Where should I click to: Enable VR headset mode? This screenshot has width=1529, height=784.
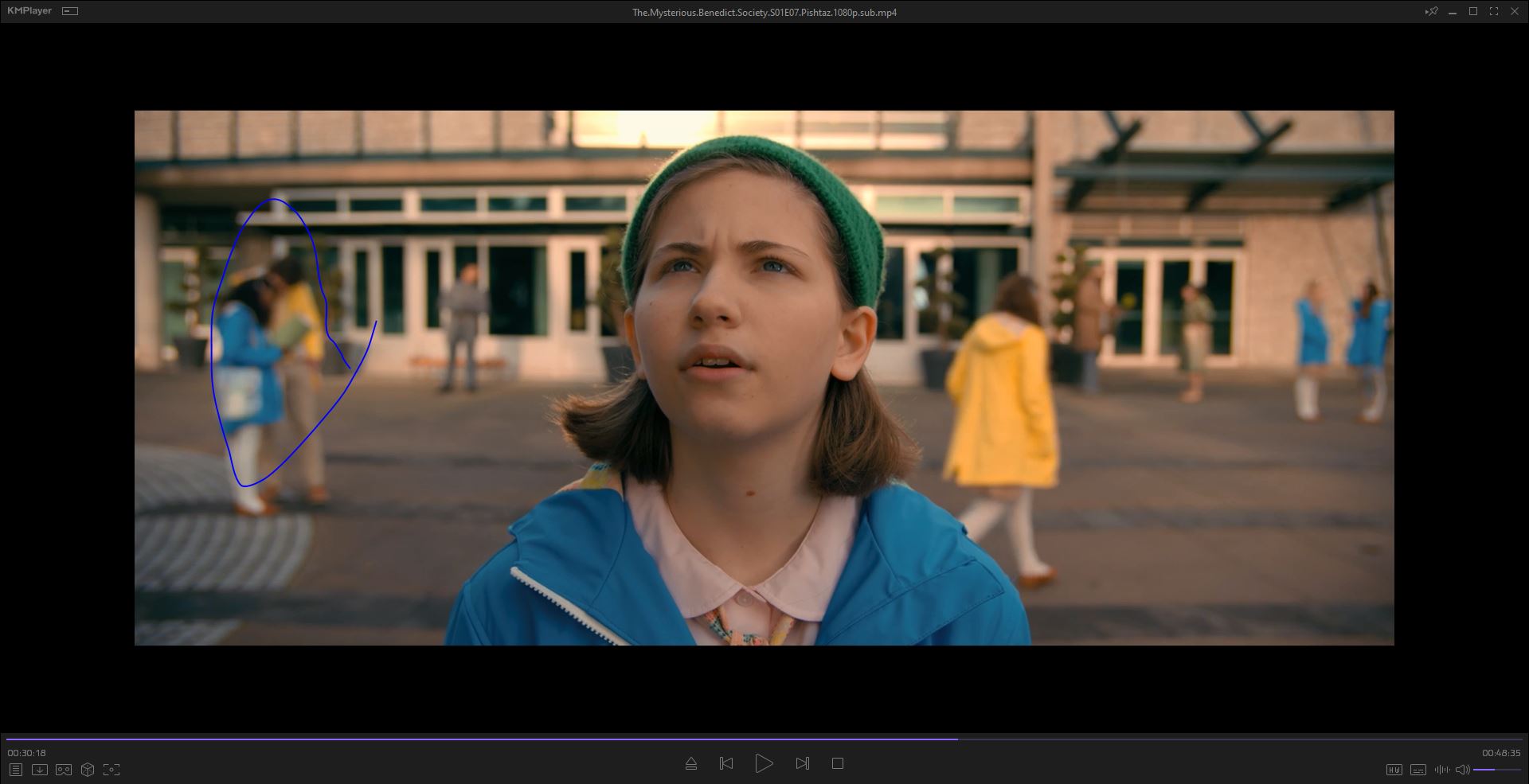[x=64, y=770]
